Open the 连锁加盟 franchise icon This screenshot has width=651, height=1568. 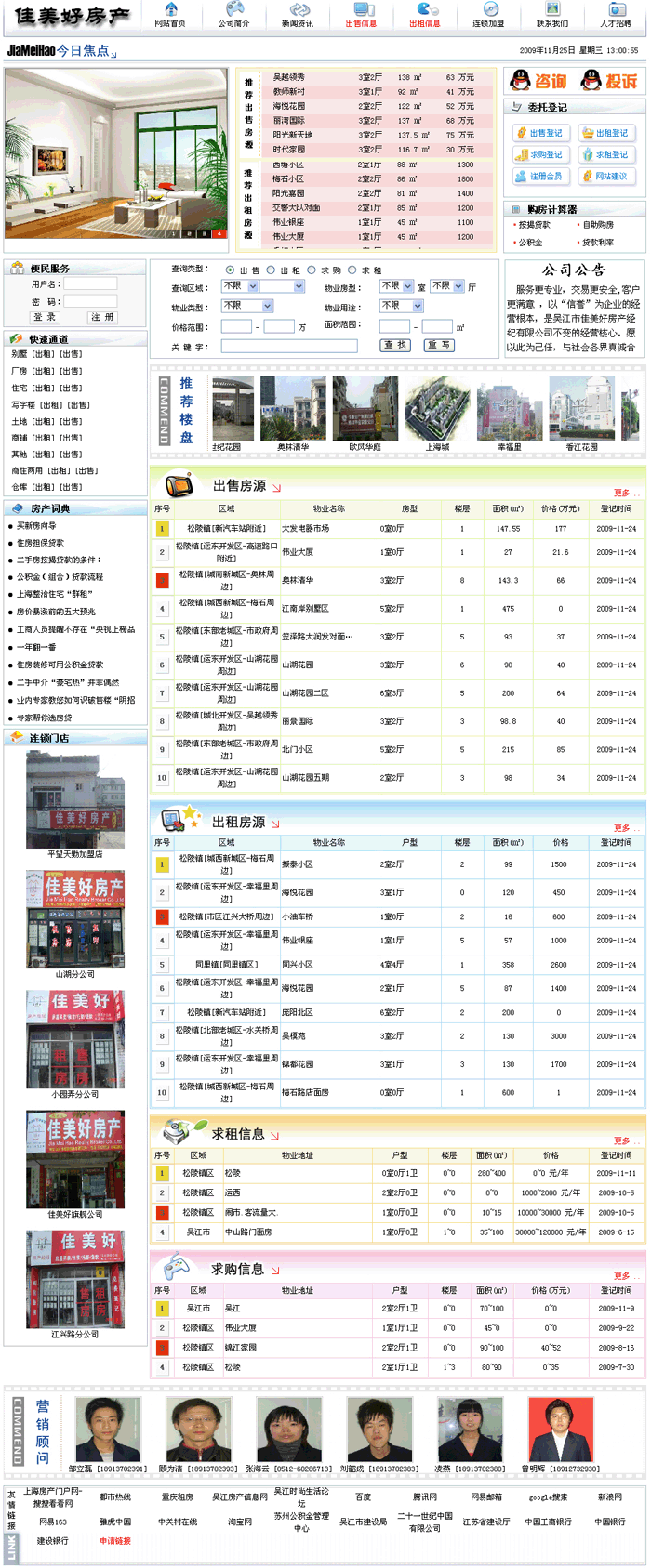[488, 9]
